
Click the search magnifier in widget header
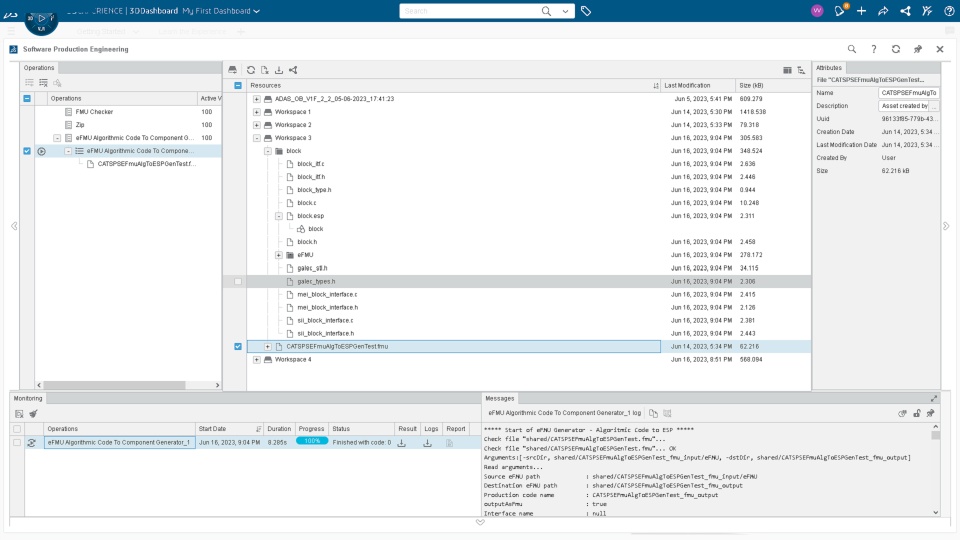coord(852,49)
